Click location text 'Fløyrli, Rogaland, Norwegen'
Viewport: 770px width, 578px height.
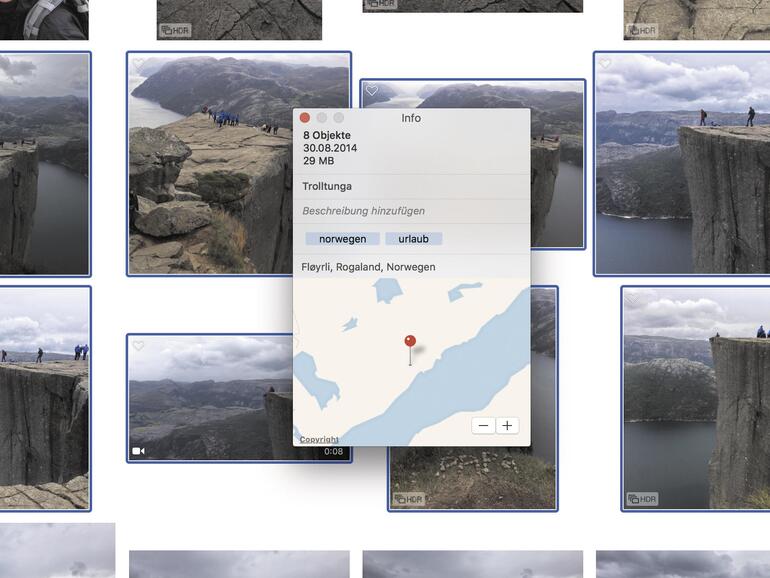click(368, 267)
